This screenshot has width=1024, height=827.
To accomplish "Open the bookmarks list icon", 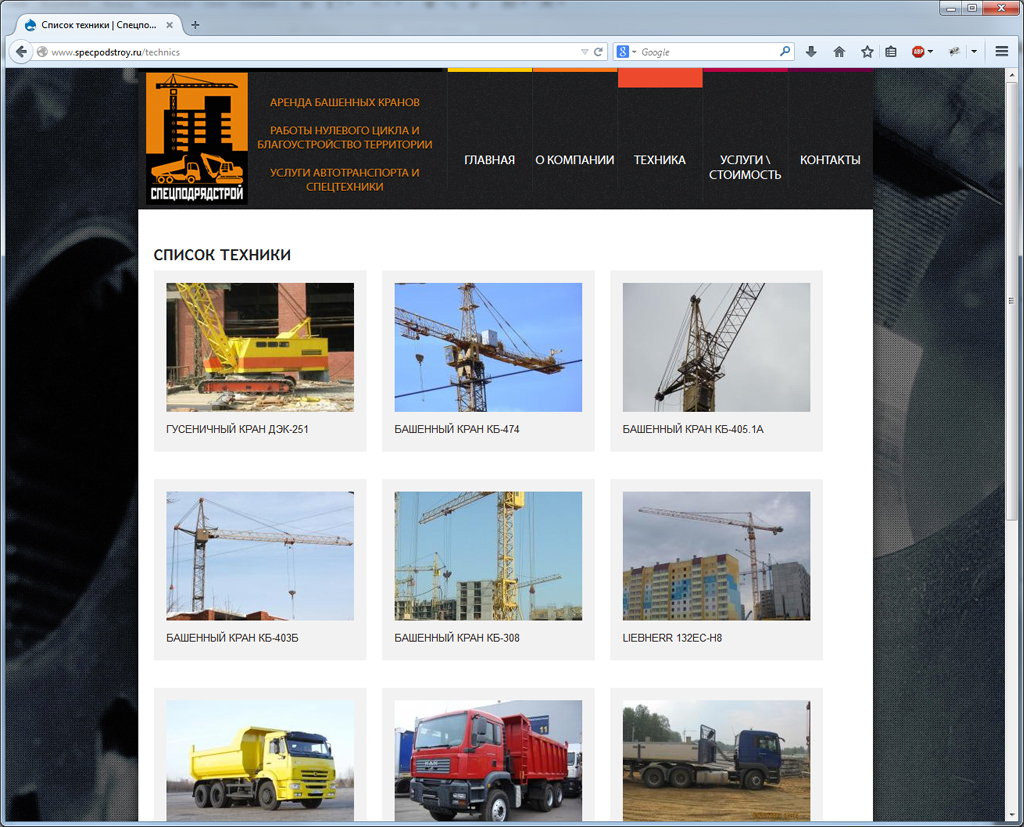I will 891,52.
